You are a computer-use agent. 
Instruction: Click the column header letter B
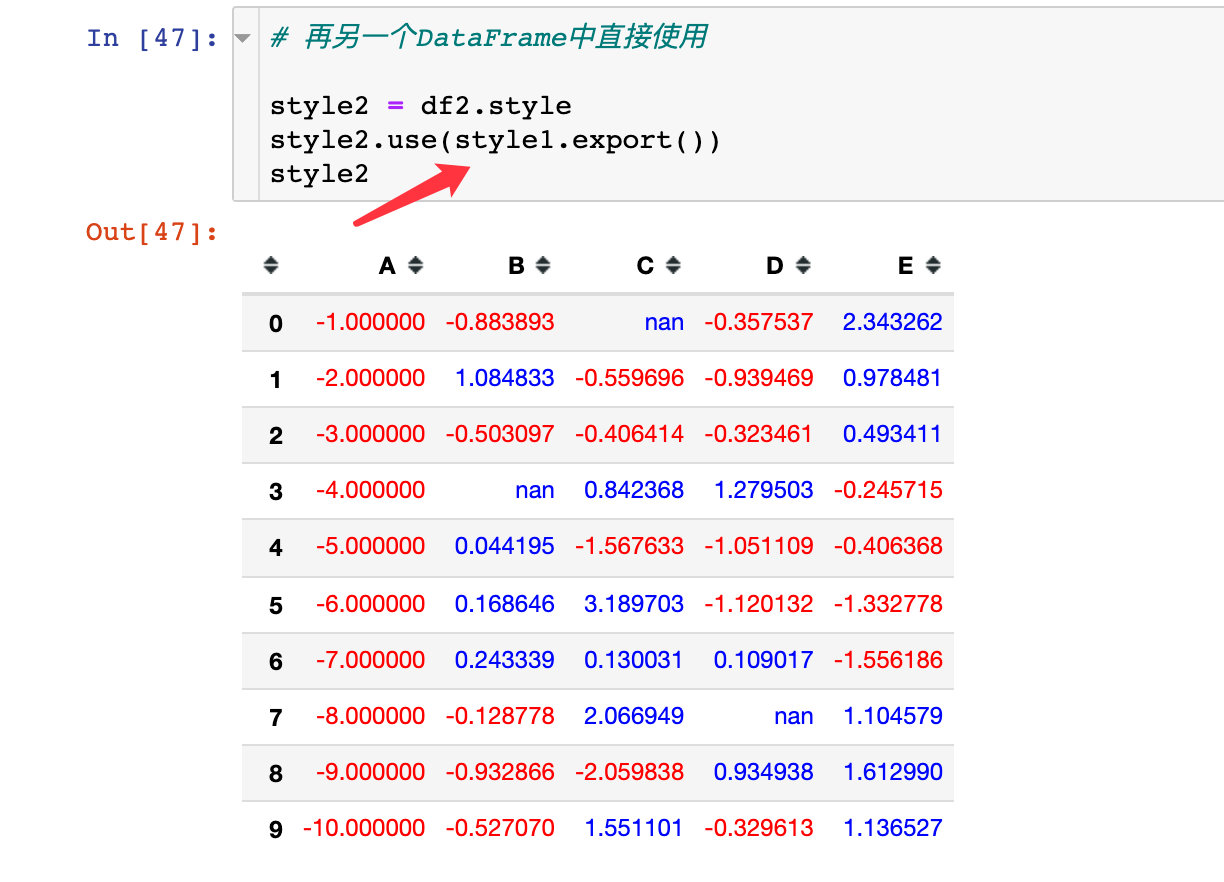(516, 266)
